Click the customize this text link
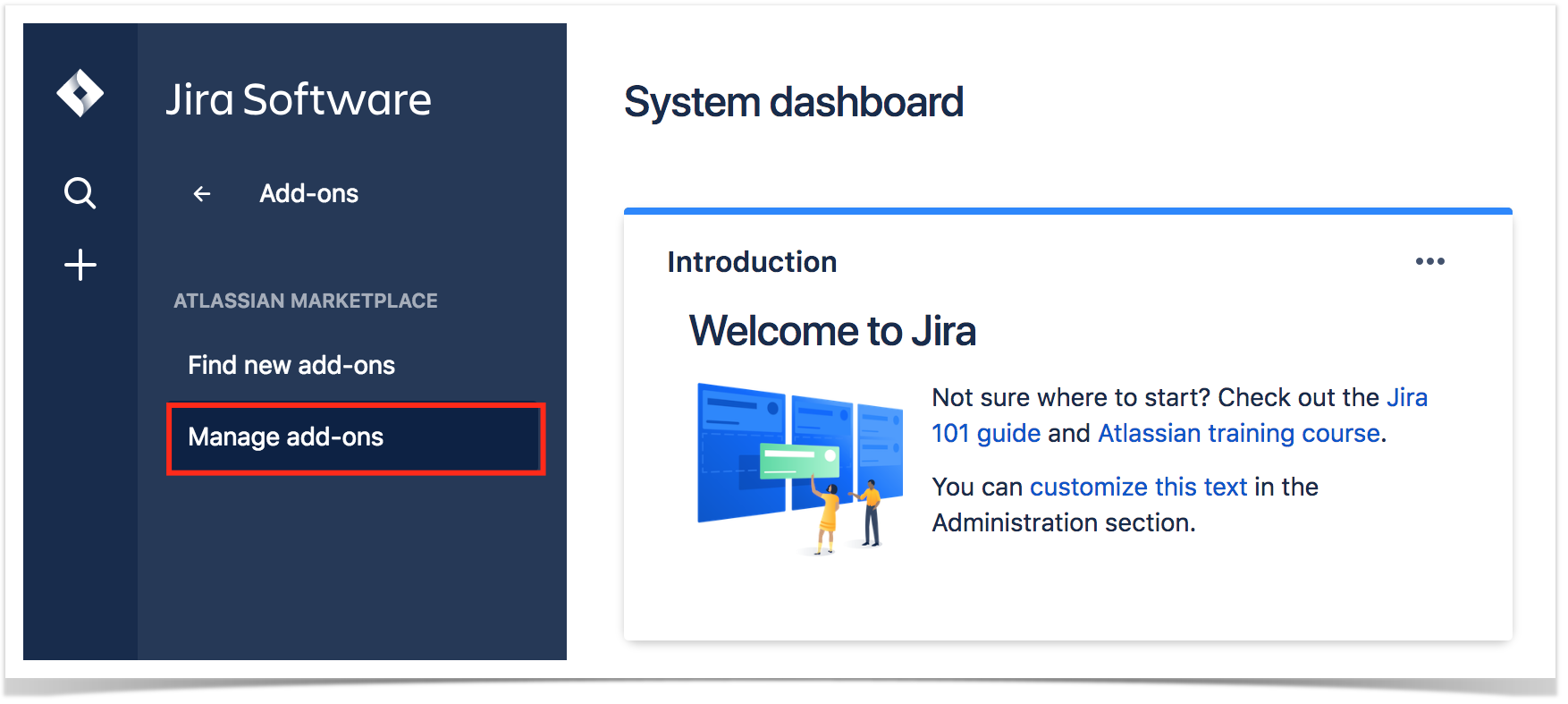 (1138, 487)
